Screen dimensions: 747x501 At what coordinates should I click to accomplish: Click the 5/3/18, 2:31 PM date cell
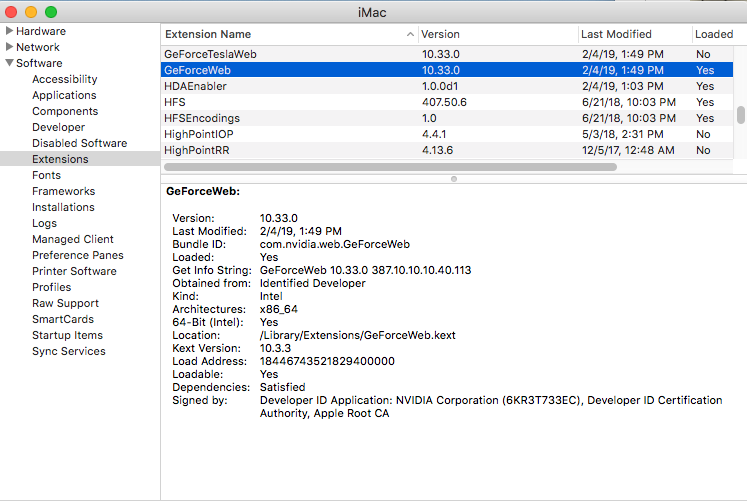pos(622,134)
